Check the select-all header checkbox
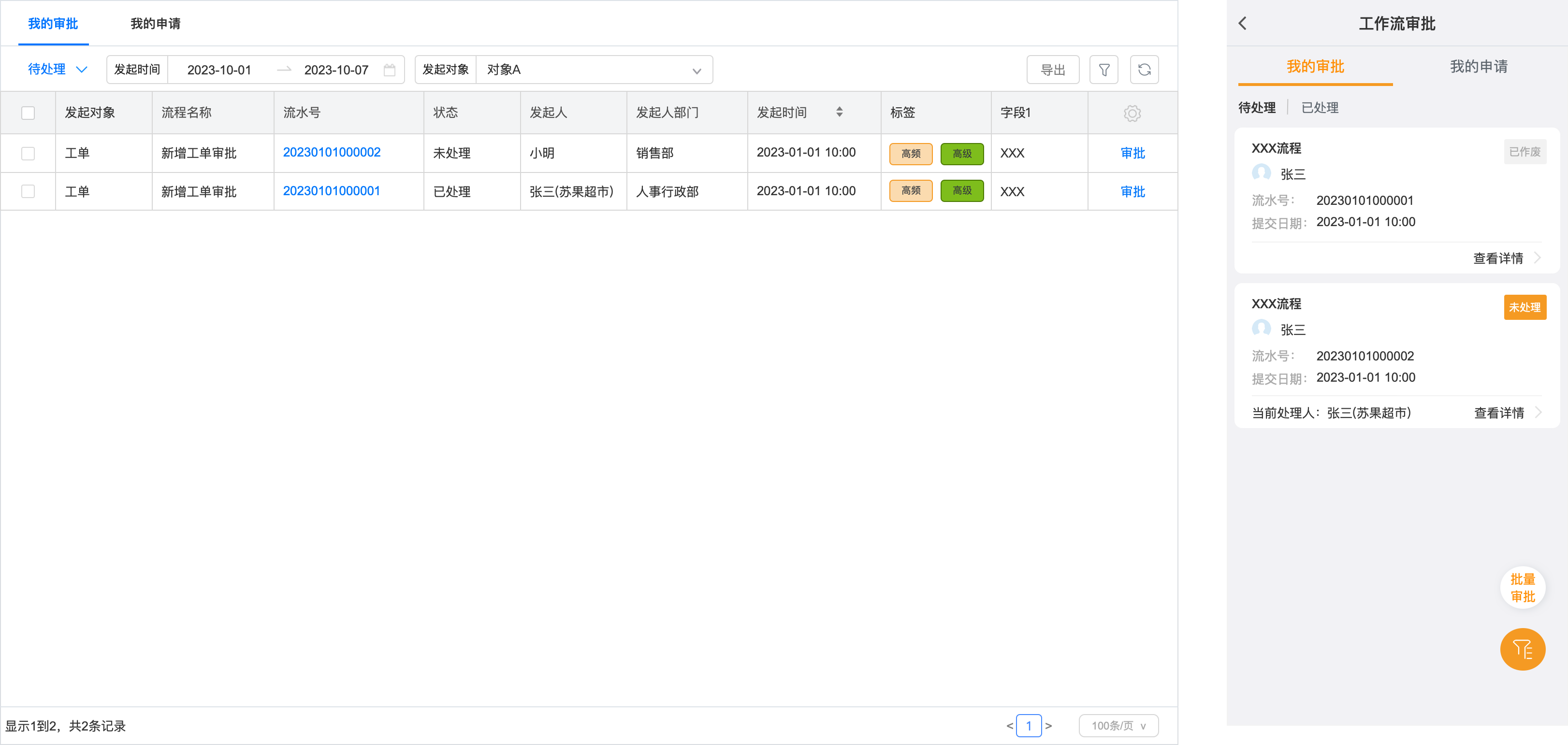This screenshot has height=745, width=1568. click(x=28, y=113)
